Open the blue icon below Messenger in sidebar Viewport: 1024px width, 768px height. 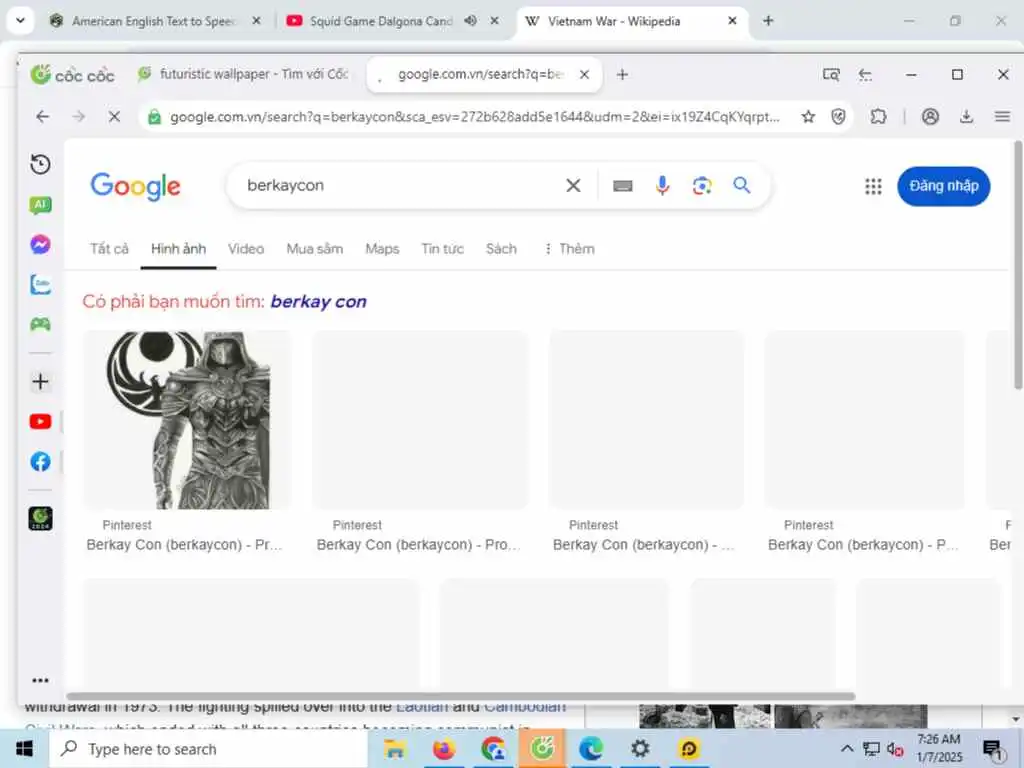(x=40, y=285)
